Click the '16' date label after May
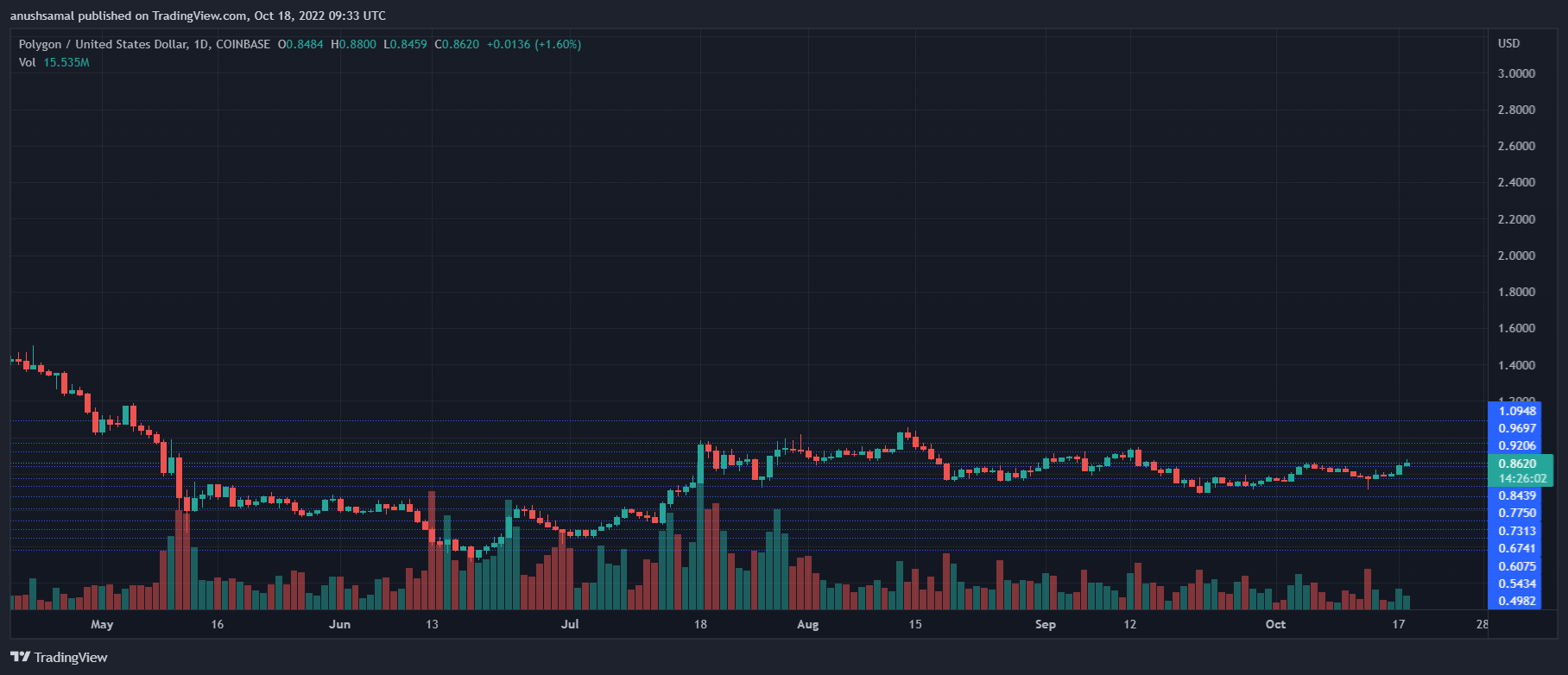 [217, 624]
